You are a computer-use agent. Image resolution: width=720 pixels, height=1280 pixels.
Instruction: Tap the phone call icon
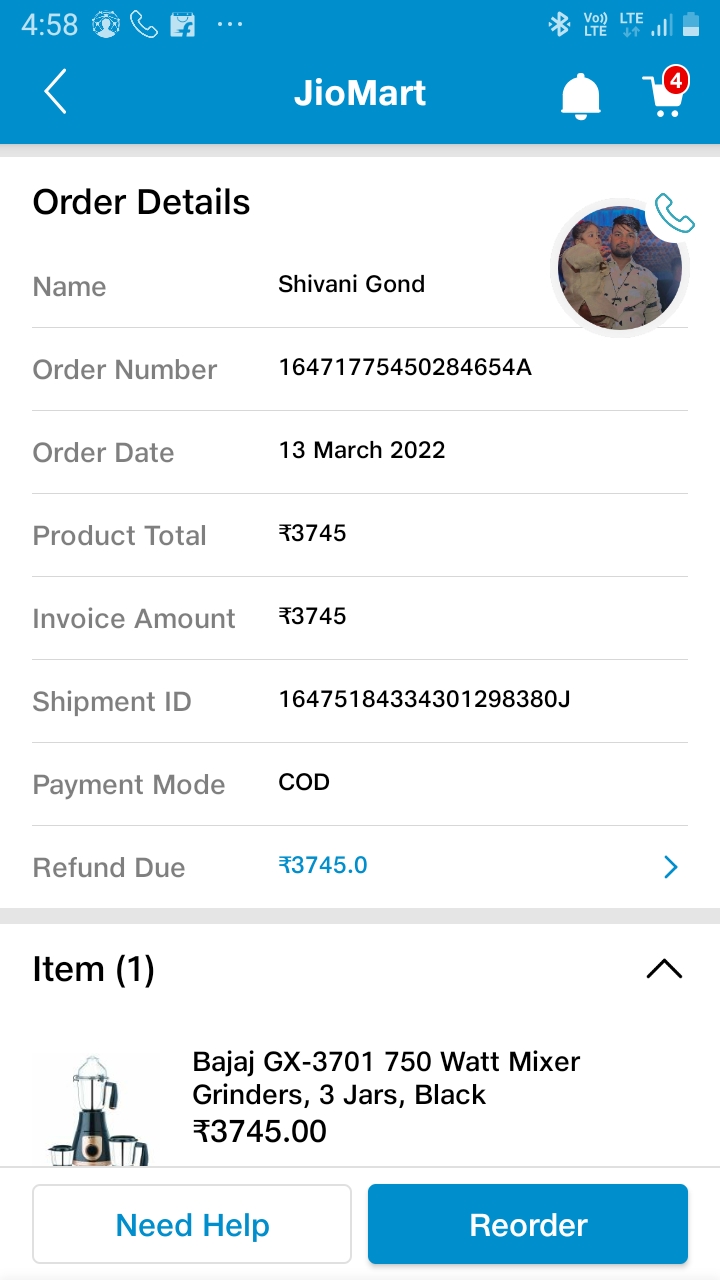pos(674,213)
